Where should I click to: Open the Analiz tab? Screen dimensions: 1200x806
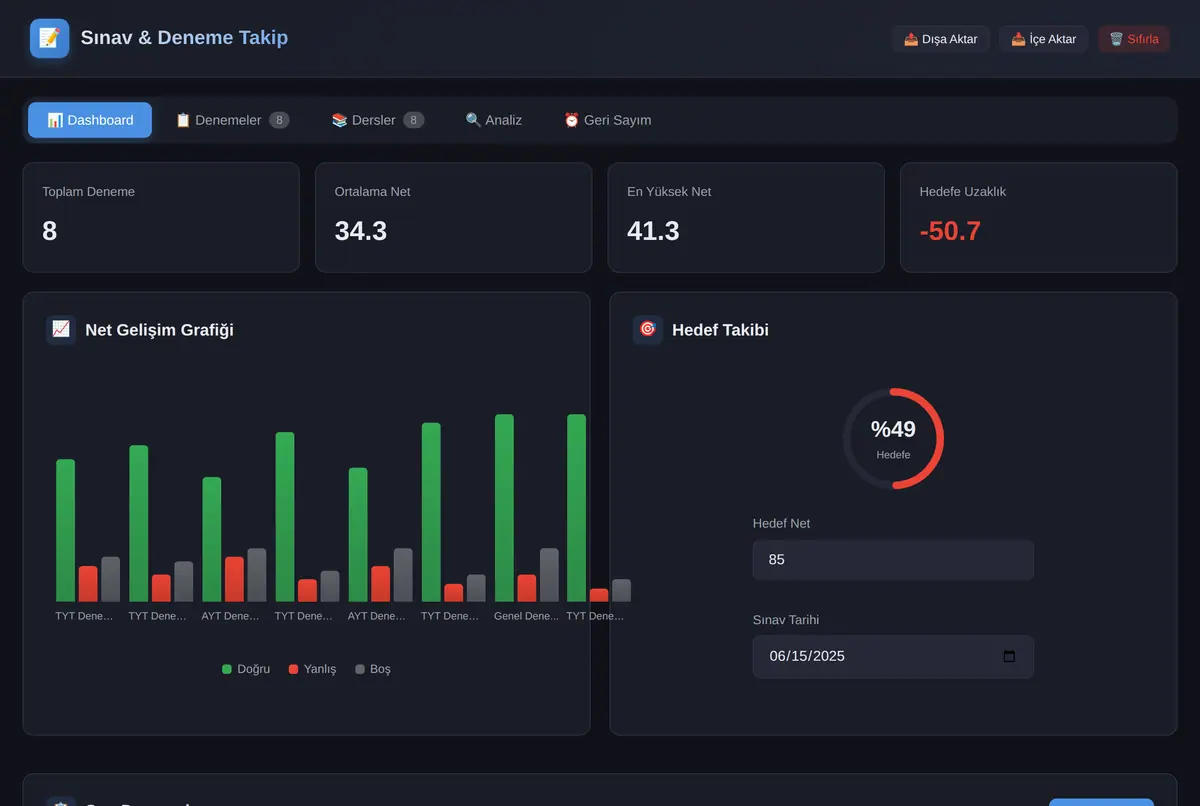(x=494, y=120)
